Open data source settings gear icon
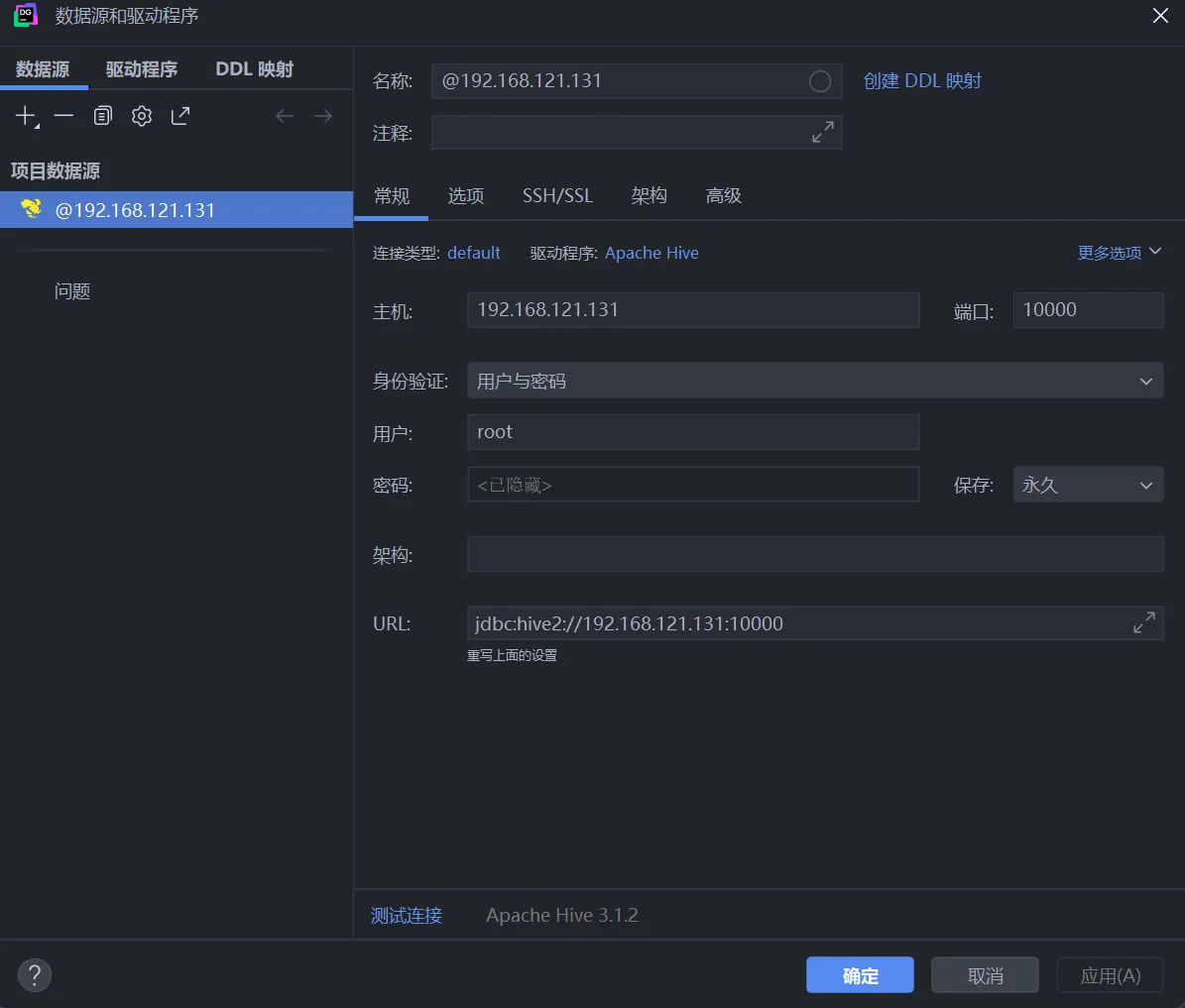The image size is (1185, 1008). coord(142,116)
